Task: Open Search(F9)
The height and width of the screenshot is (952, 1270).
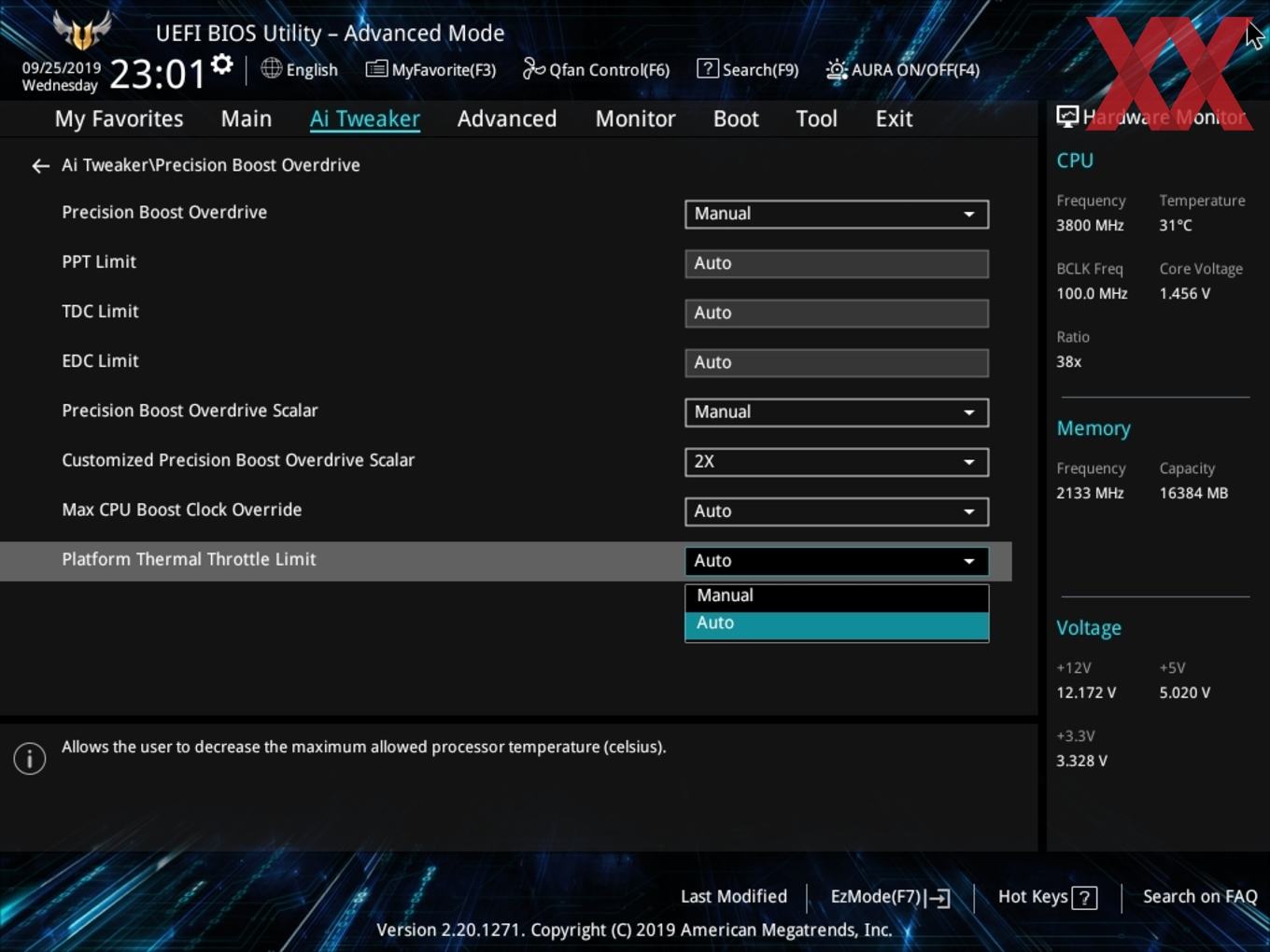Action: pyautogui.click(x=748, y=69)
